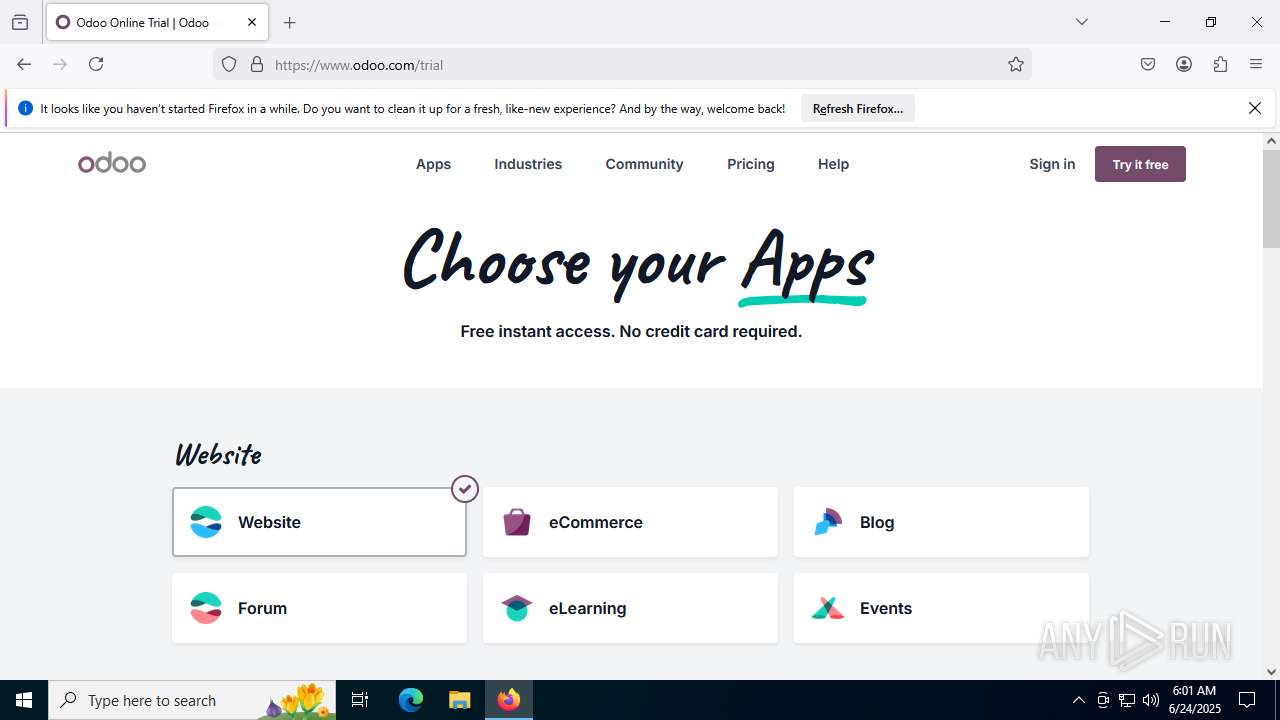
Task: Click Firefox taskbar icon
Action: click(509, 700)
